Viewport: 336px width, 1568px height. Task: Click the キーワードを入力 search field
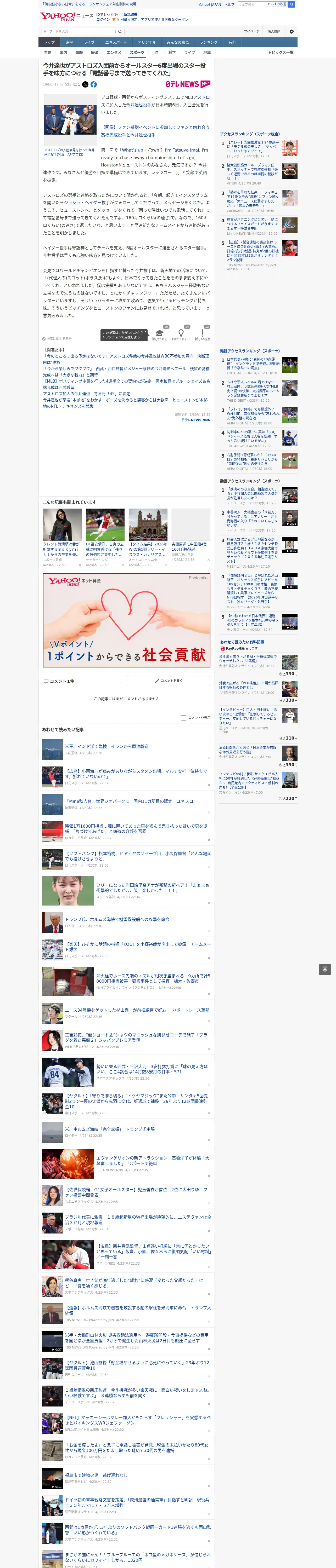tap(79, 32)
